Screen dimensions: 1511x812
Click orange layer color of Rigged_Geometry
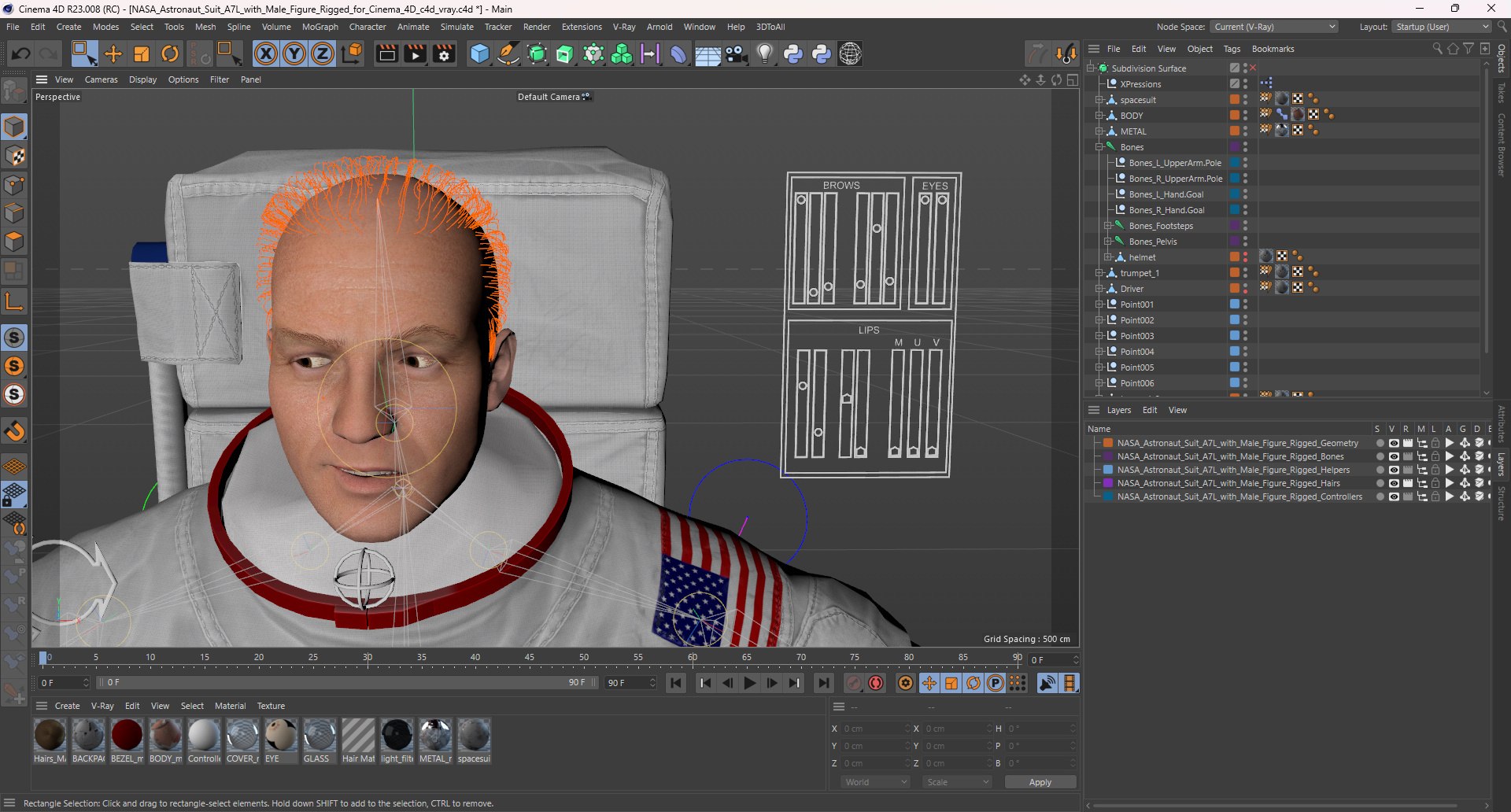click(x=1108, y=443)
